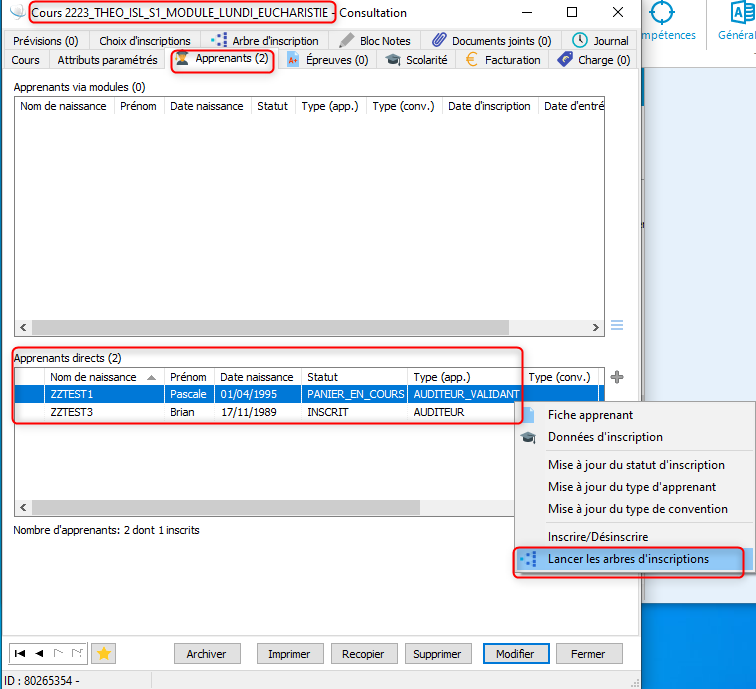Viewport: 756px width, 689px height.
Task: Click the list menu icon beside modules table
Action: tap(617, 326)
